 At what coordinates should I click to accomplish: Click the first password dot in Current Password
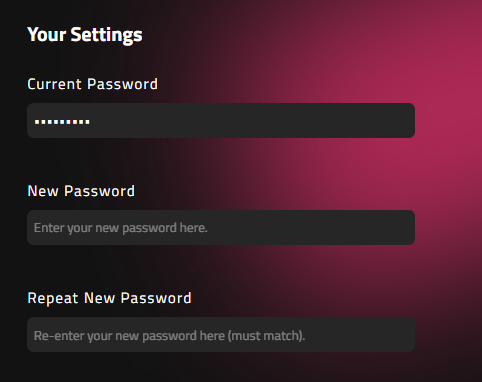37,122
